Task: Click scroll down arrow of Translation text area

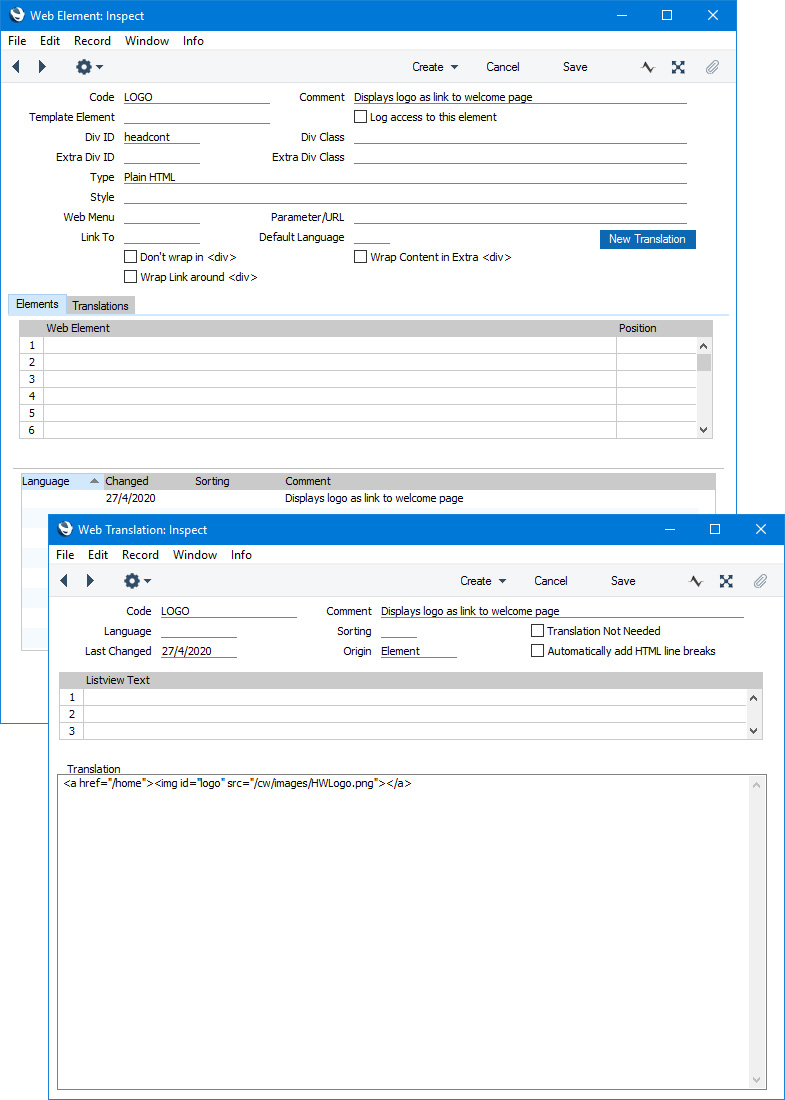Action: pos(756,1079)
